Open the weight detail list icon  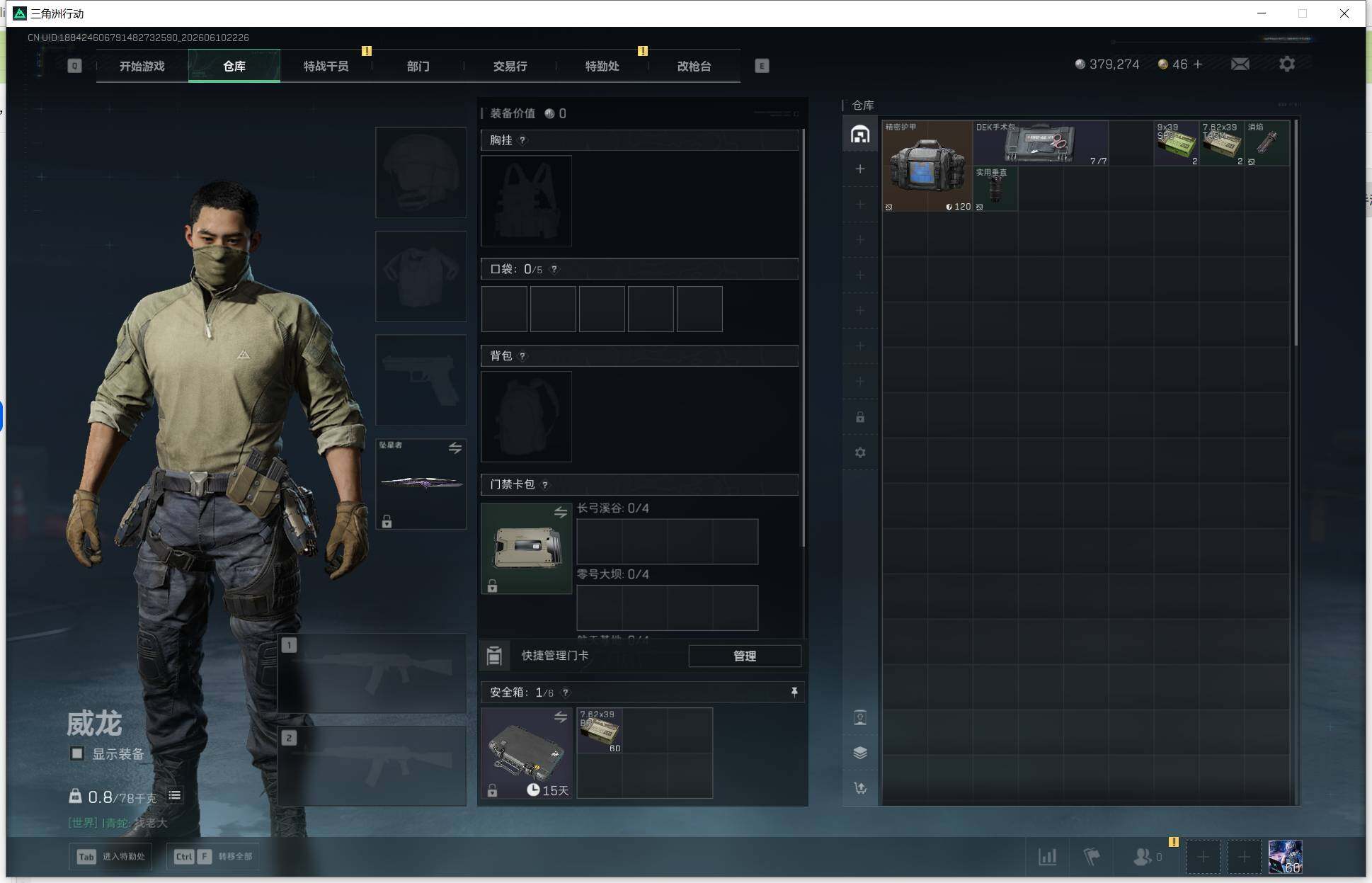click(x=174, y=796)
